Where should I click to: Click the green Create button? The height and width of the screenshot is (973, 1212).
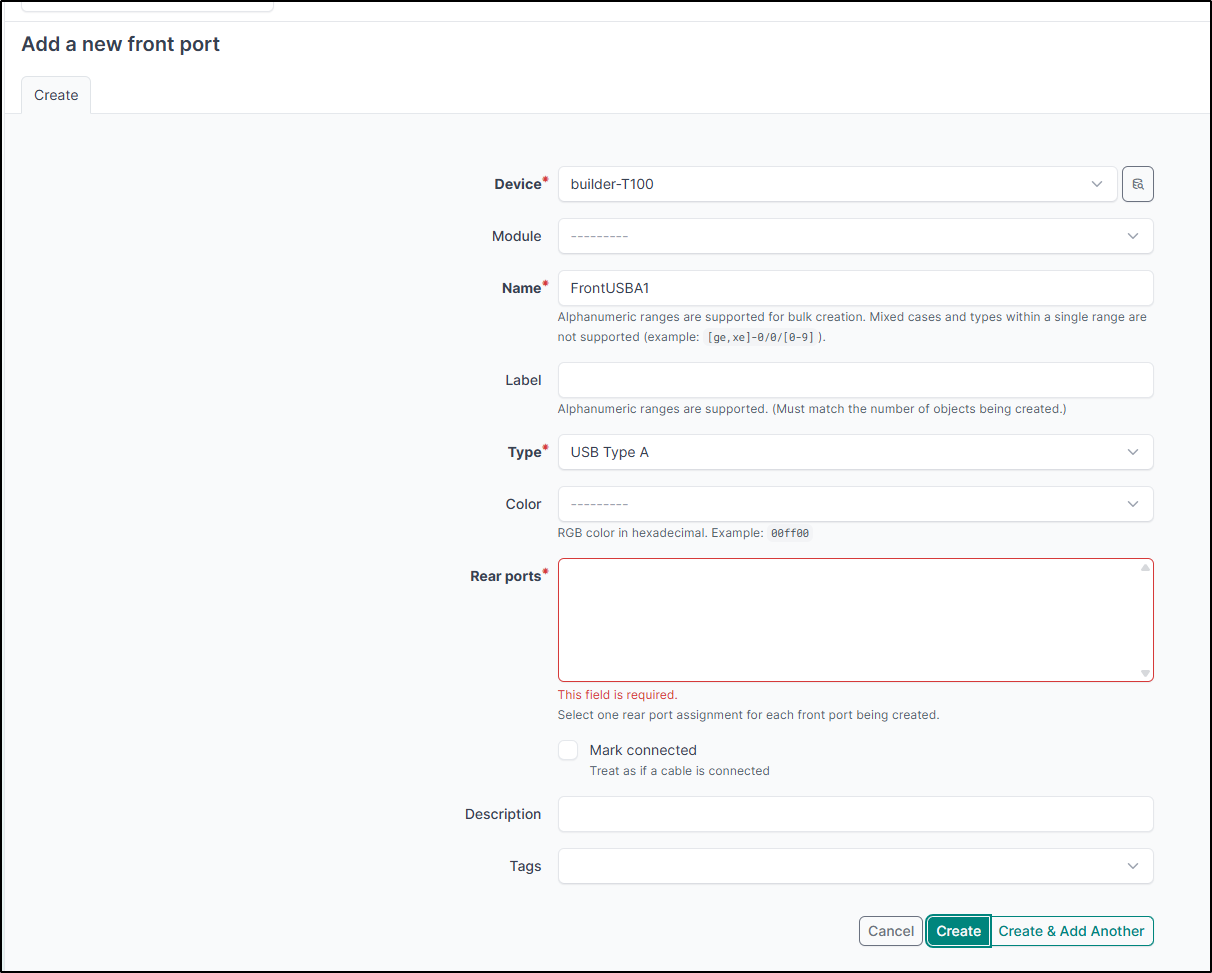point(958,931)
